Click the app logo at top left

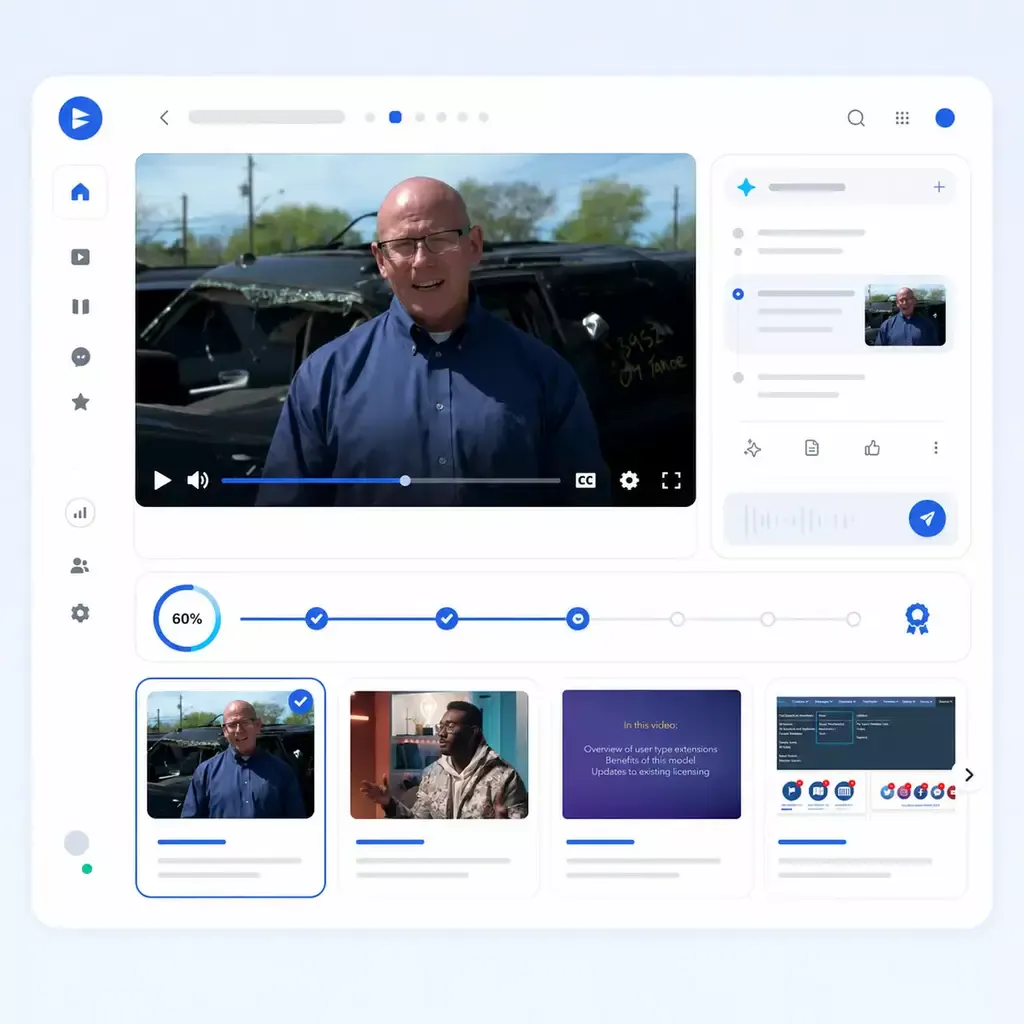pyautogui.click(x=80, y=118)
